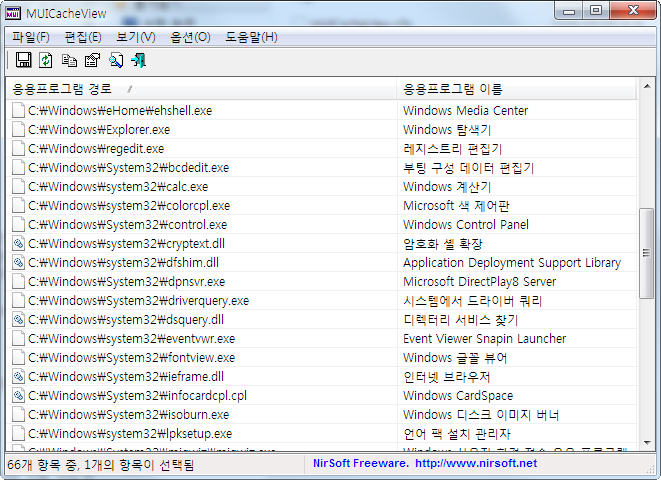Click the Copy selected items icon
Viewport: 661px width, 480px height.
coord(69,61)
